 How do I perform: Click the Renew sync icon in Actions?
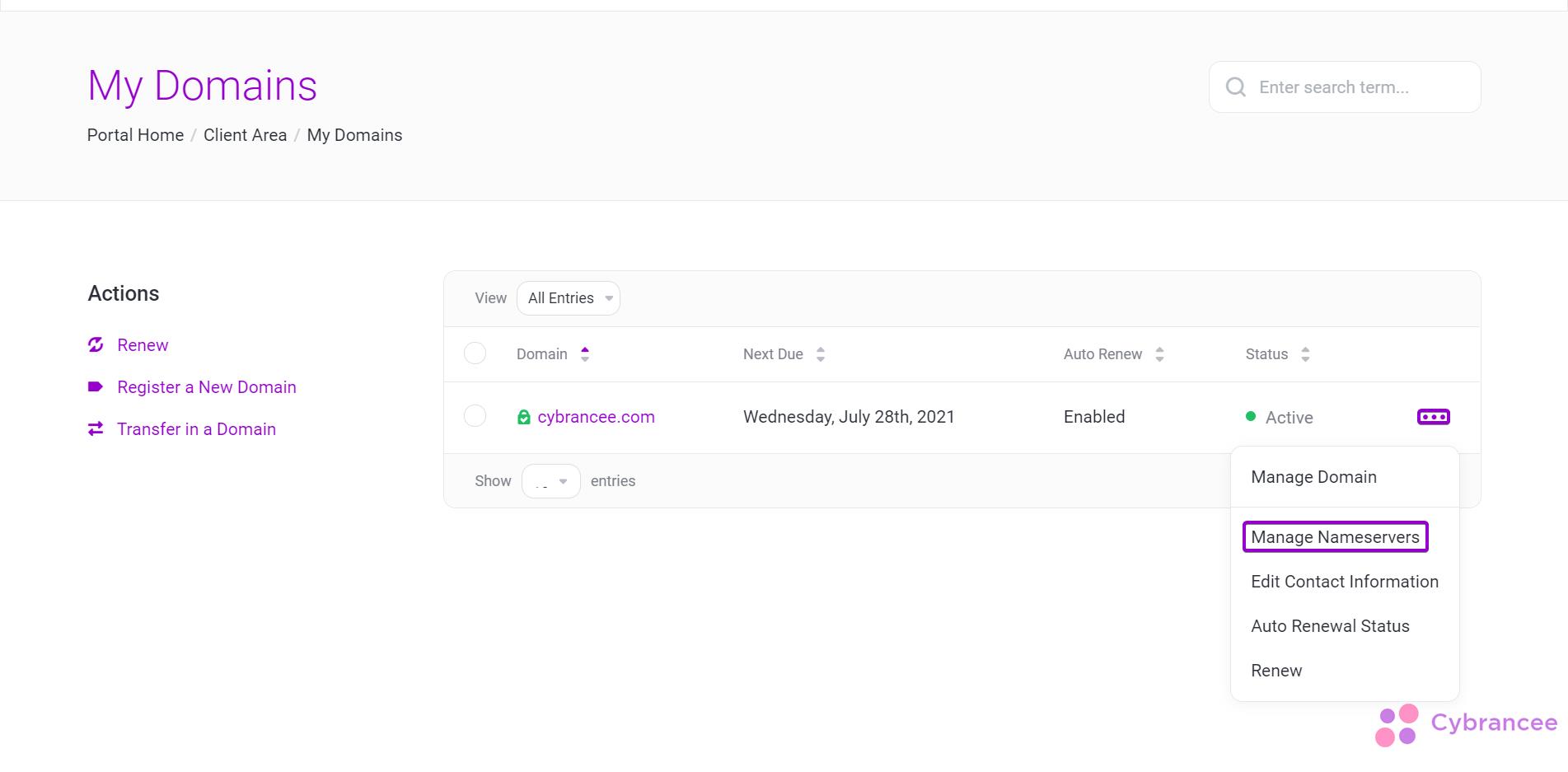point(96,344)
